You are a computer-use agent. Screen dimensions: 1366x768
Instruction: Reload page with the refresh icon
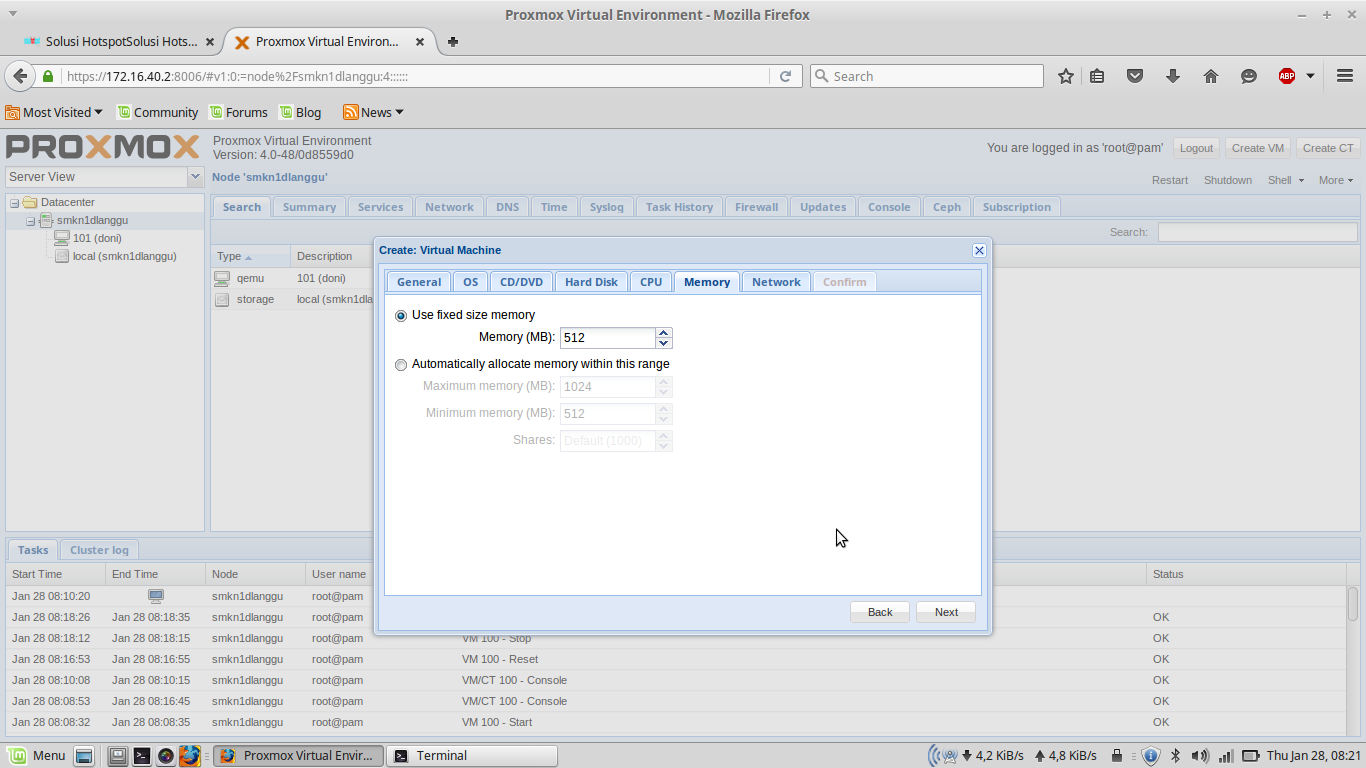click(x=785, y=76)
